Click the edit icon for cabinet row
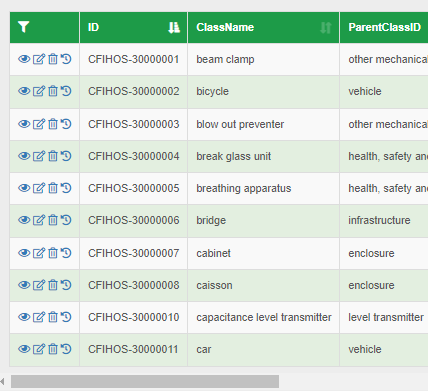This screenshot has width=428, height=391. [39, 253]
